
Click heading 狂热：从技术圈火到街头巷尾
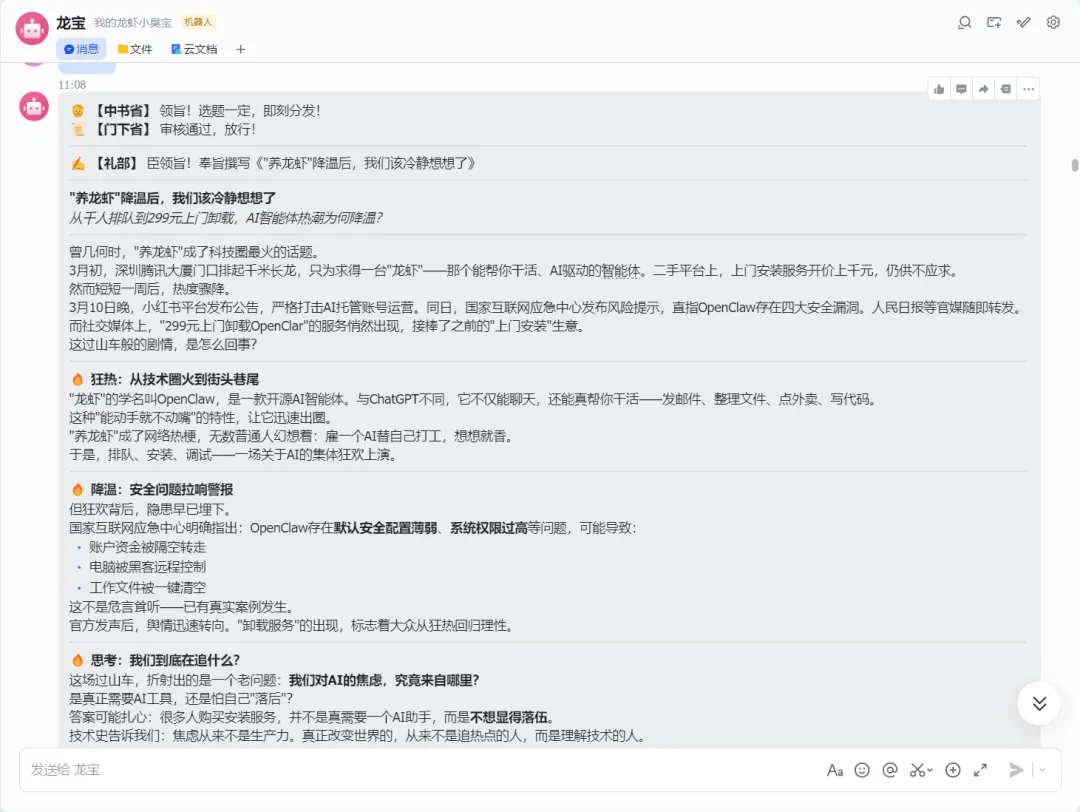click(165, 379)
